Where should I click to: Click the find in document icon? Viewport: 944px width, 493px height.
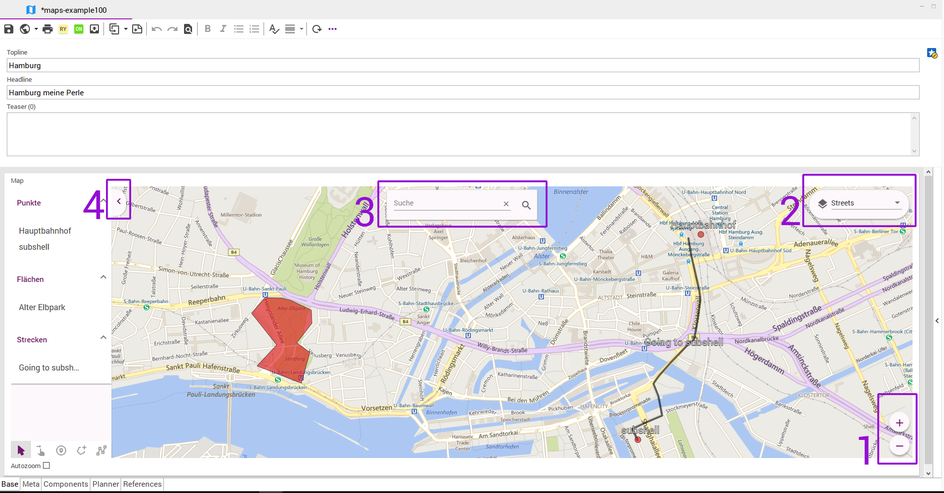point(188,29)
